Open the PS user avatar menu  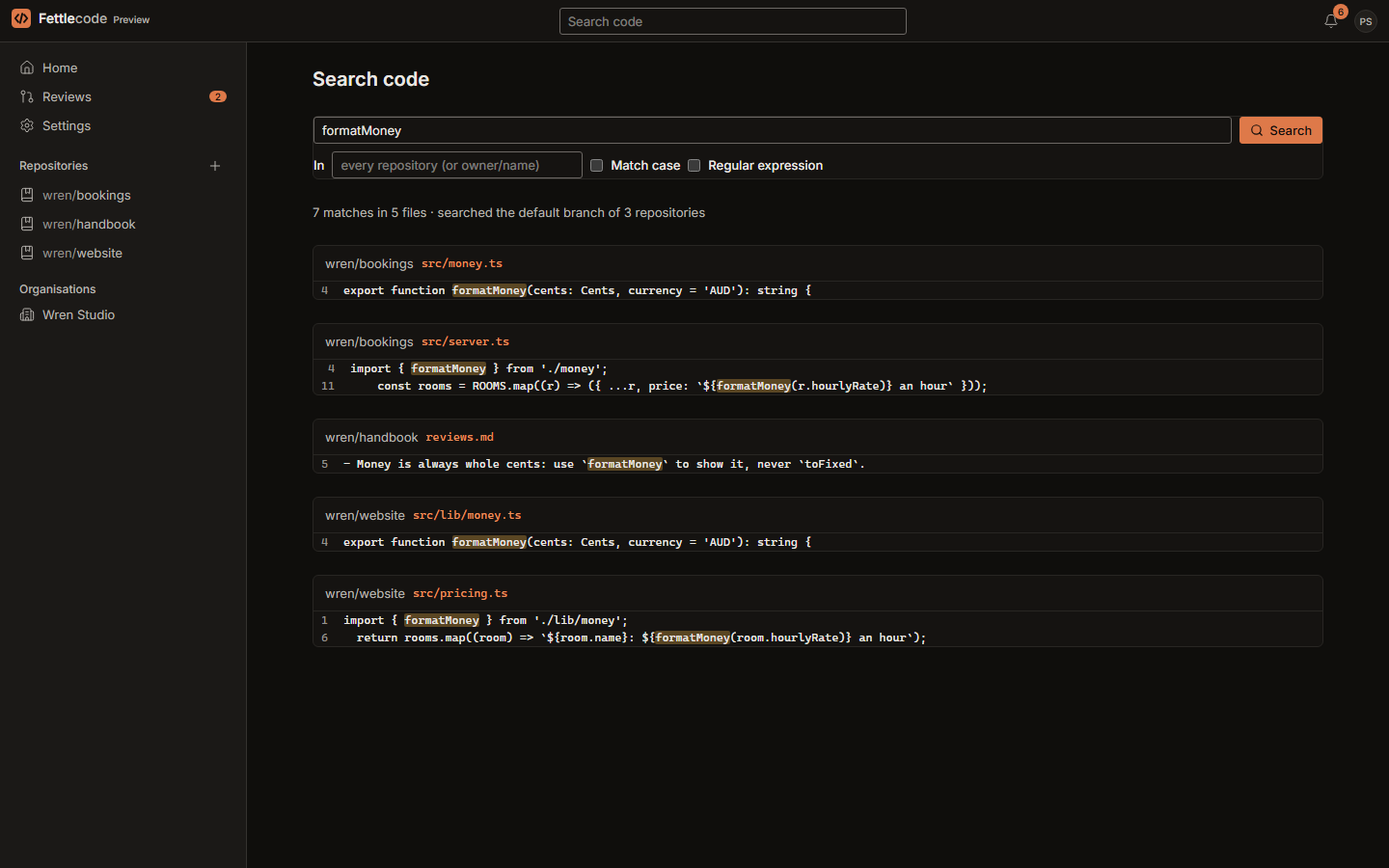(x=1365, y=21)
